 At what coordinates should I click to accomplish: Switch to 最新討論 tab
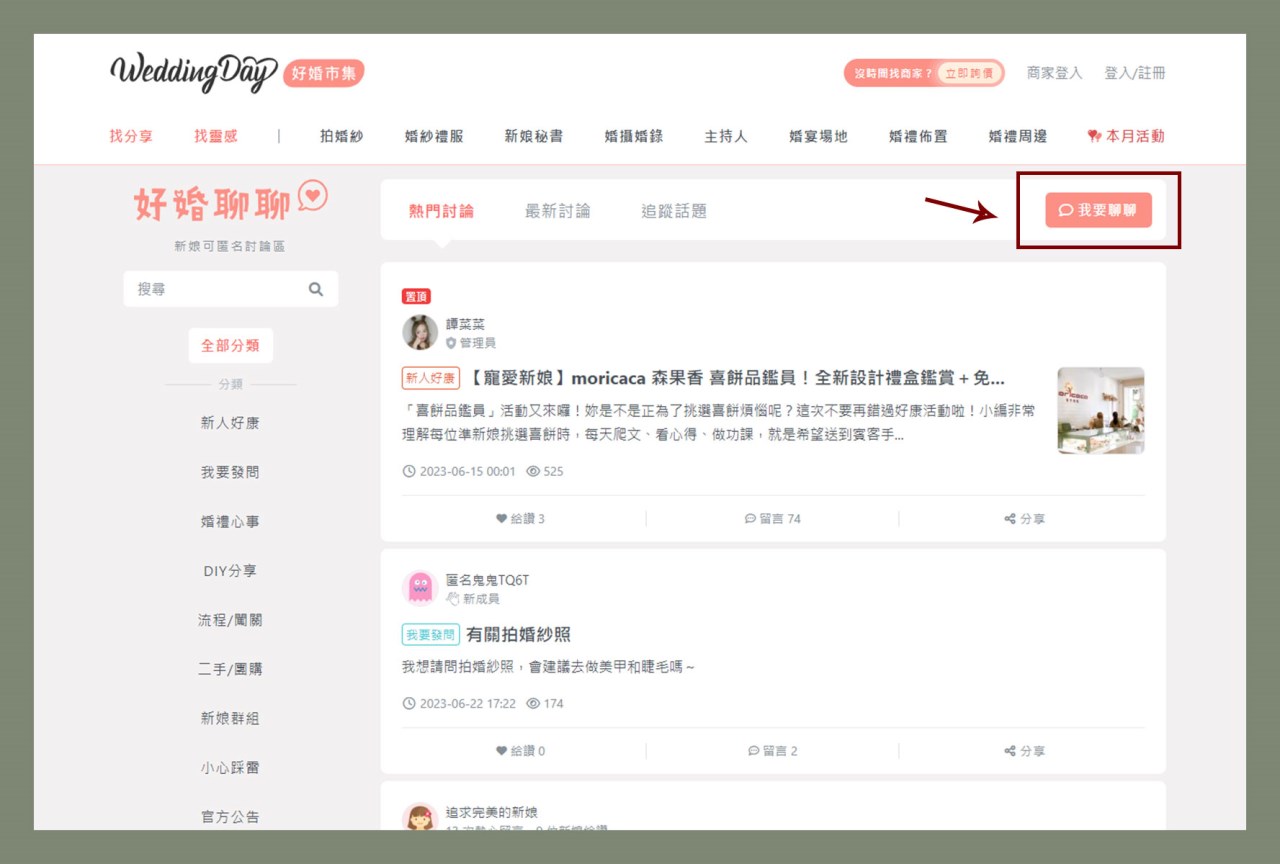click(x=557, y=211)
